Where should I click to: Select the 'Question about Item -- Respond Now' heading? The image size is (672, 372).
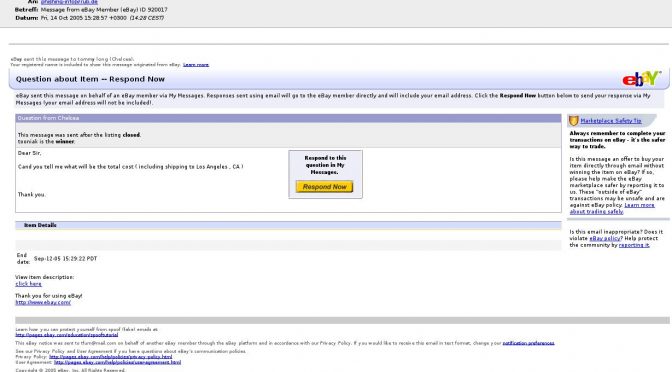[90, 79]
